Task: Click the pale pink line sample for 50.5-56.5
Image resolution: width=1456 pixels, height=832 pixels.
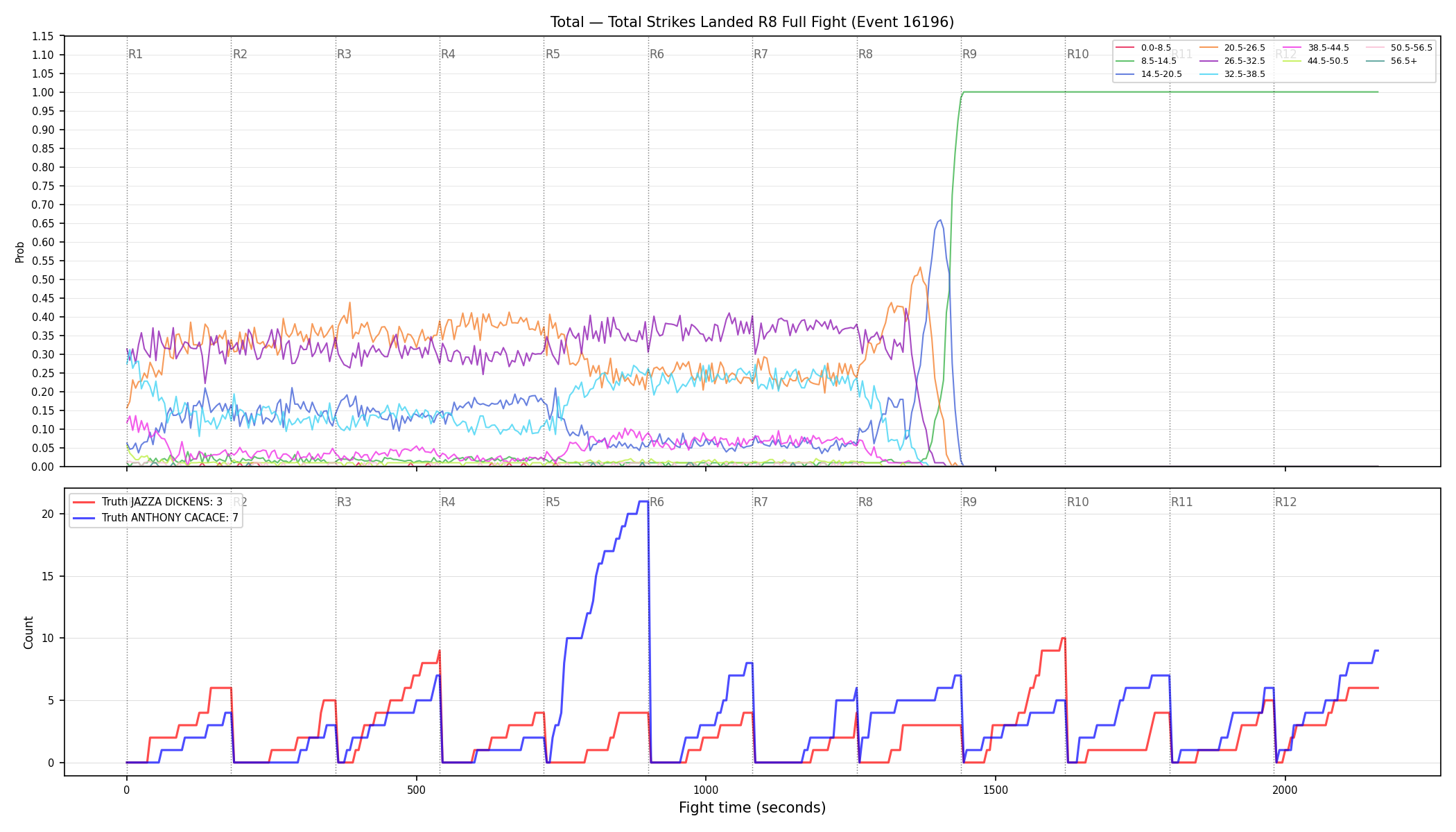Action: [1375, 48]
